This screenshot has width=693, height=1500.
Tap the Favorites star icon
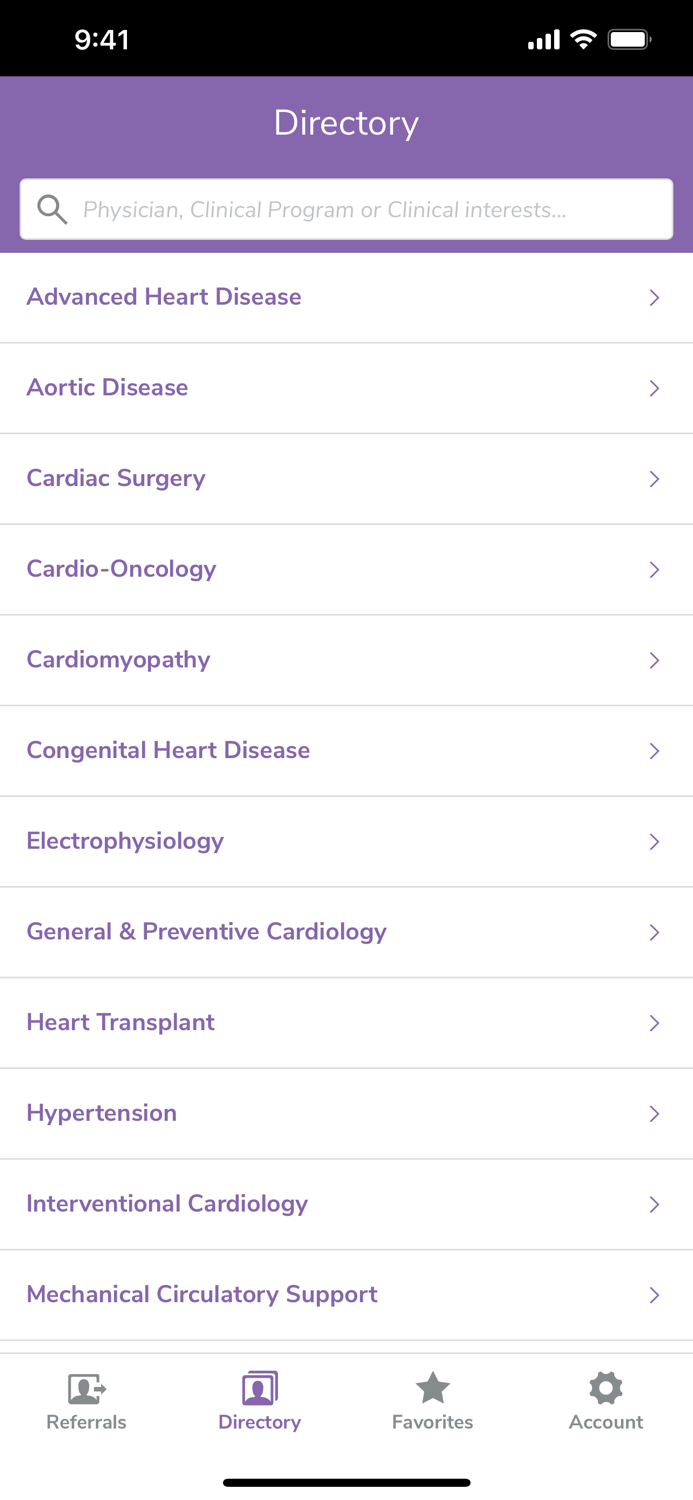click(432, 1387)
